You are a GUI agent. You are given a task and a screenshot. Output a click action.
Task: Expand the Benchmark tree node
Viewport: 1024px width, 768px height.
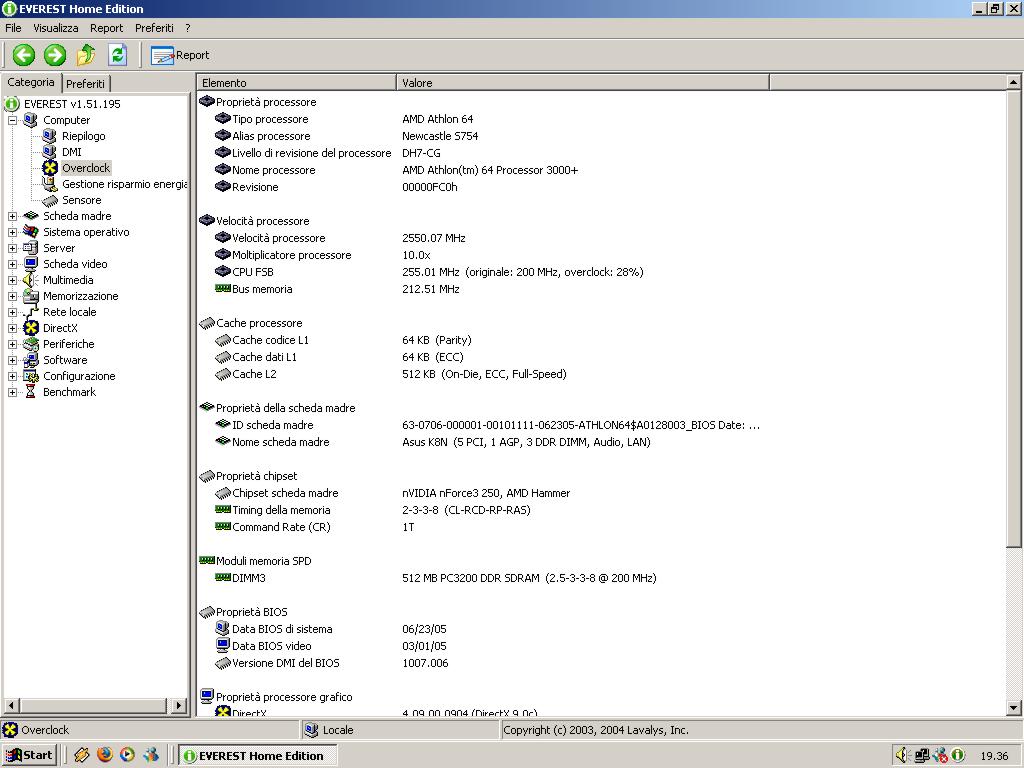point(12,392)
